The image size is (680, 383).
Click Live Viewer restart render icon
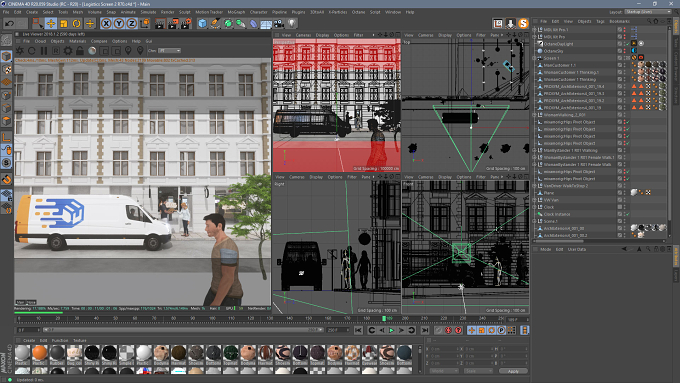pos(32,51)
